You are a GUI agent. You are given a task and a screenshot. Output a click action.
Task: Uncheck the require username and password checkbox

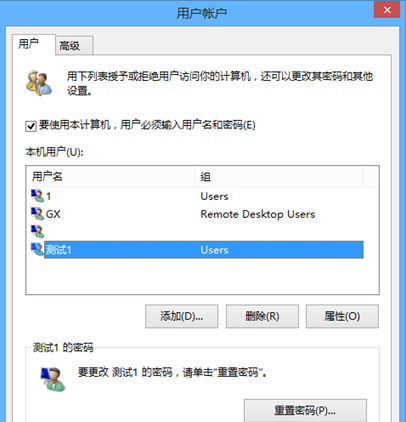tap(31, 126)
